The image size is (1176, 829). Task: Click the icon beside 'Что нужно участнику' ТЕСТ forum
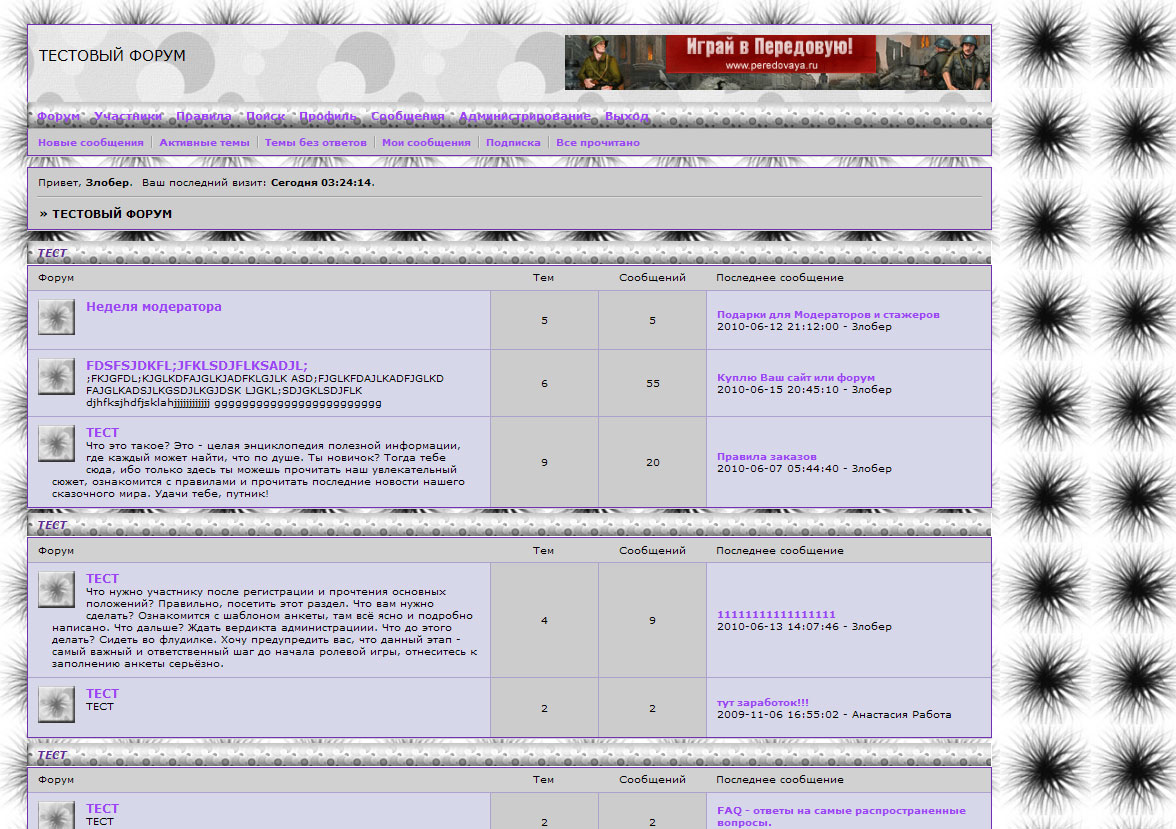coord(56,589)
